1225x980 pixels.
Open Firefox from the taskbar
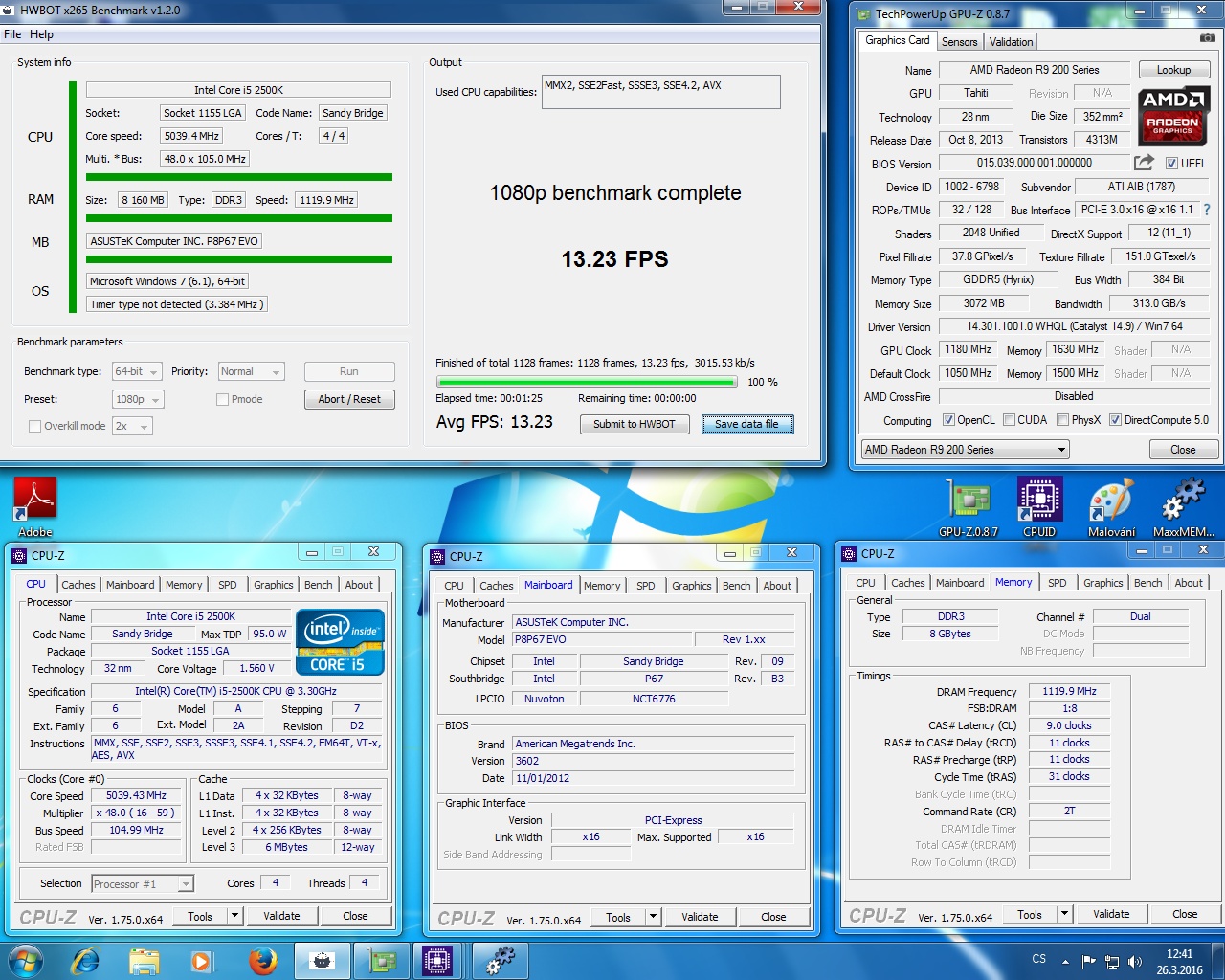click(x=262, y=960)
